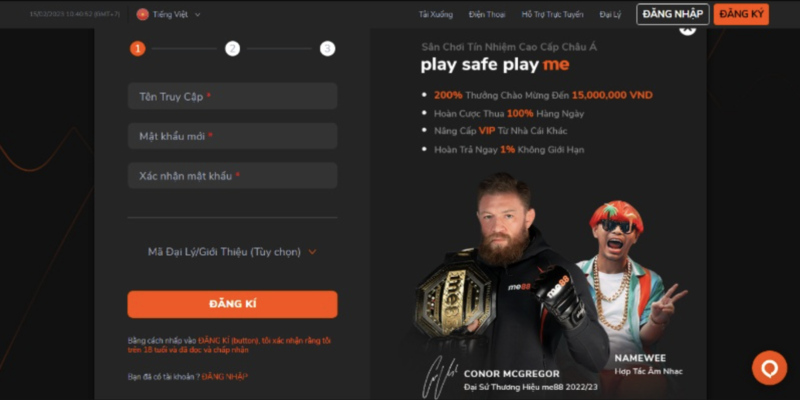
Task: Close the registration popup with X icon
Action: [687, 29]
